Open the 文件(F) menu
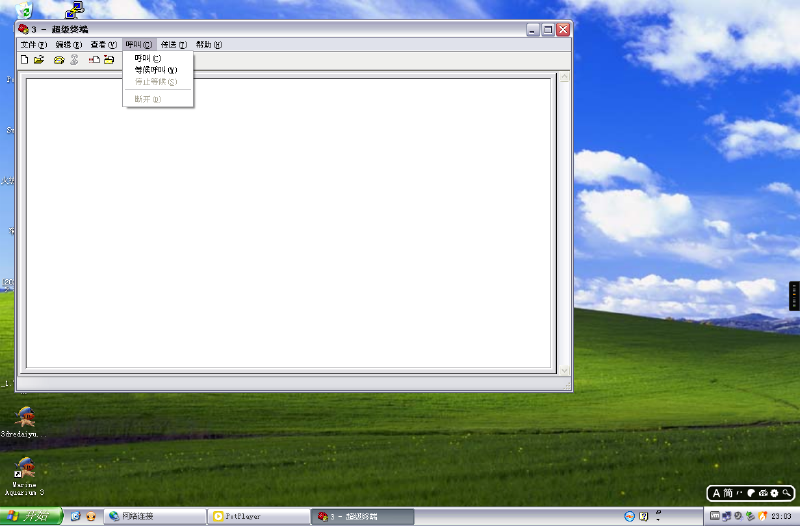Viewport: 800px width, 526px height. [x=33, y=45]
